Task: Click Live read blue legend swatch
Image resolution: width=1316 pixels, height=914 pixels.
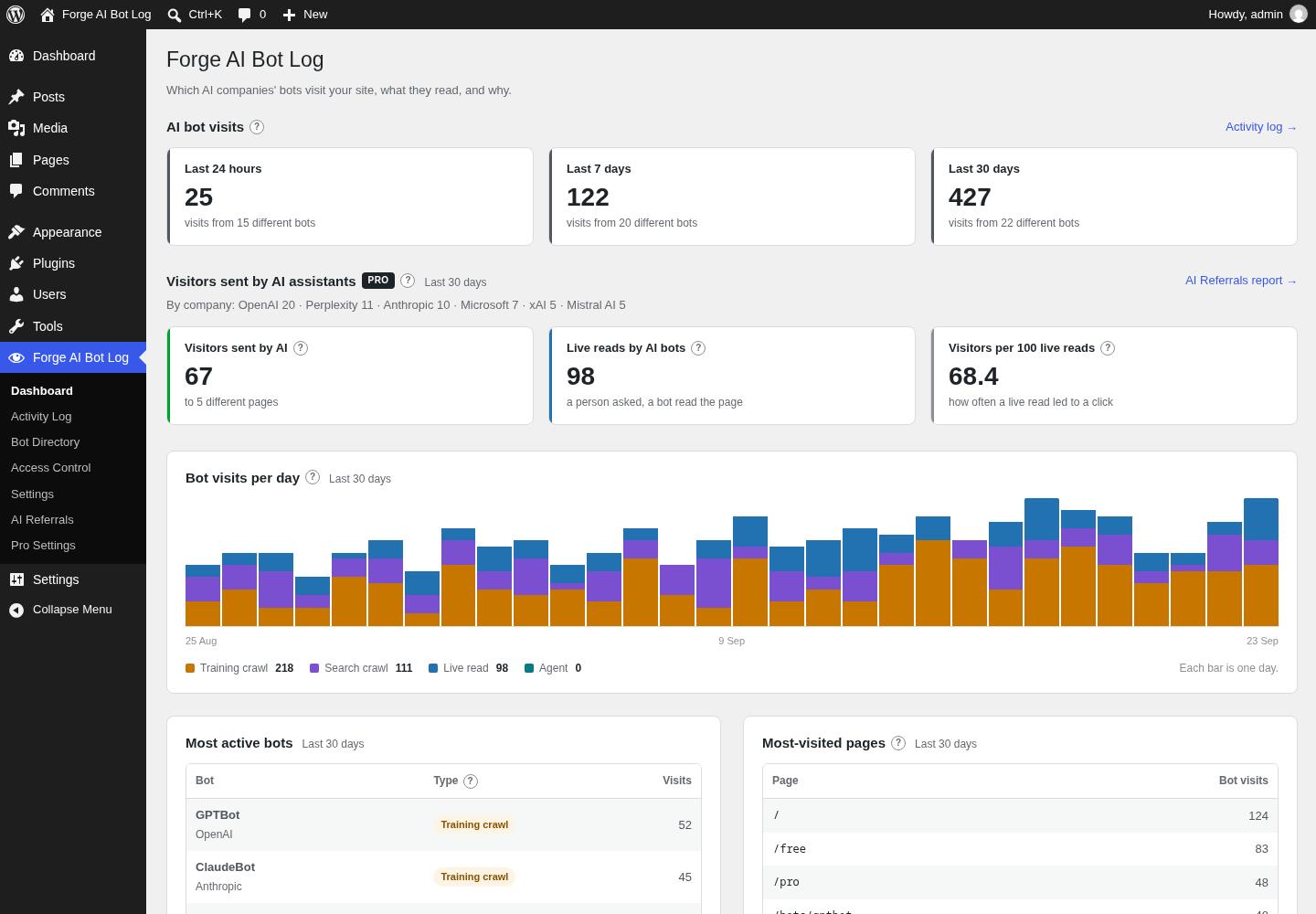Action: point(433,668)
